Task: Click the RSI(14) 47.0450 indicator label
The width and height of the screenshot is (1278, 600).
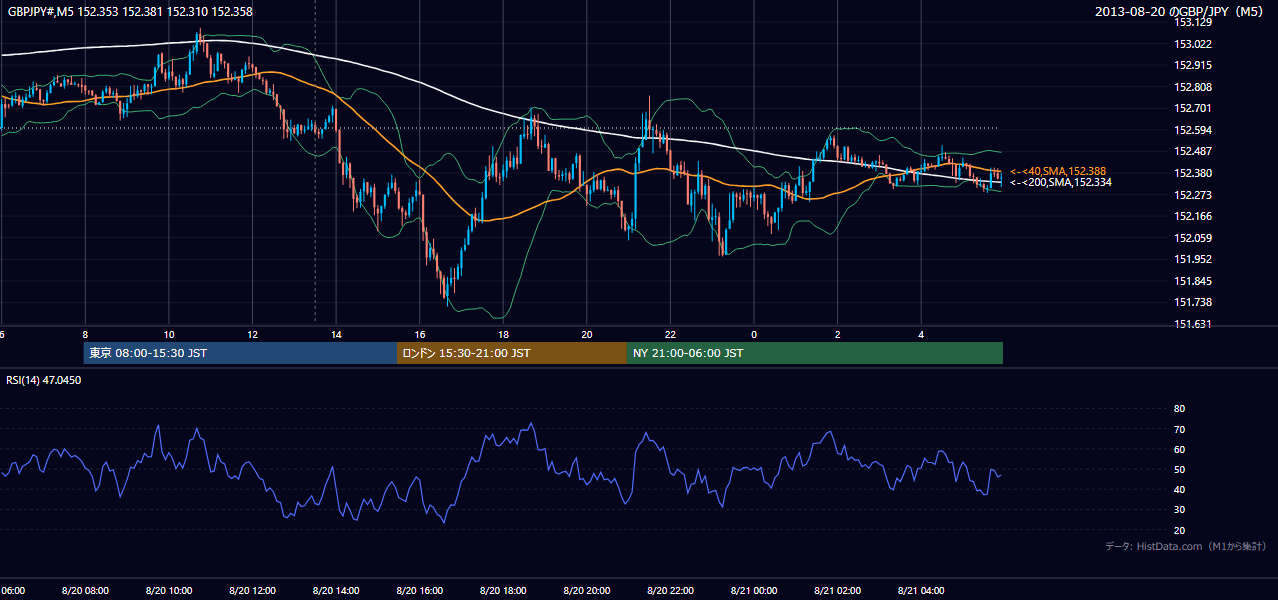Action: pyautogui.click(x=43, y=380)
